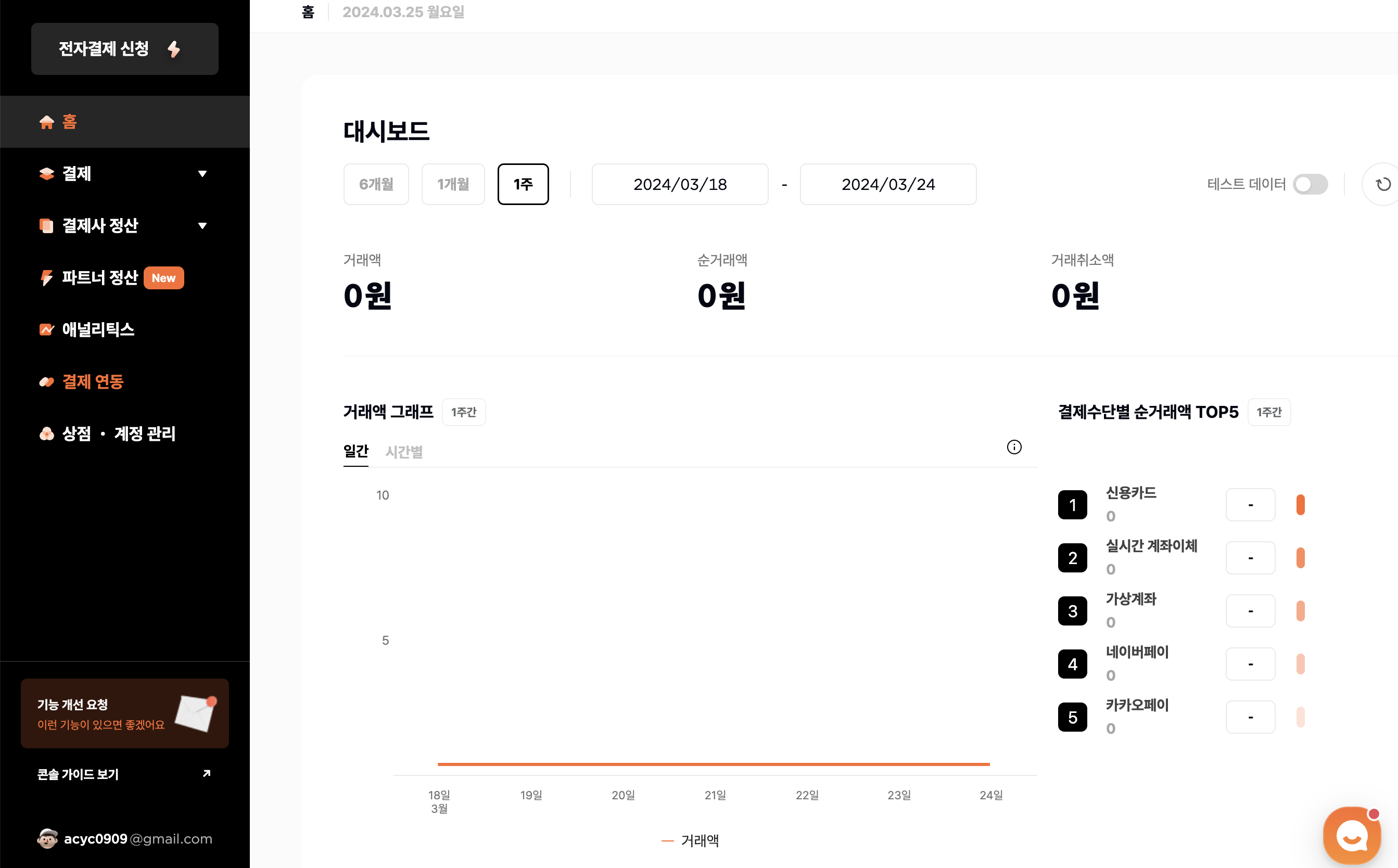Select the 6개월 period option
The image size is (1398, 868).
click(x=376, y=184)
